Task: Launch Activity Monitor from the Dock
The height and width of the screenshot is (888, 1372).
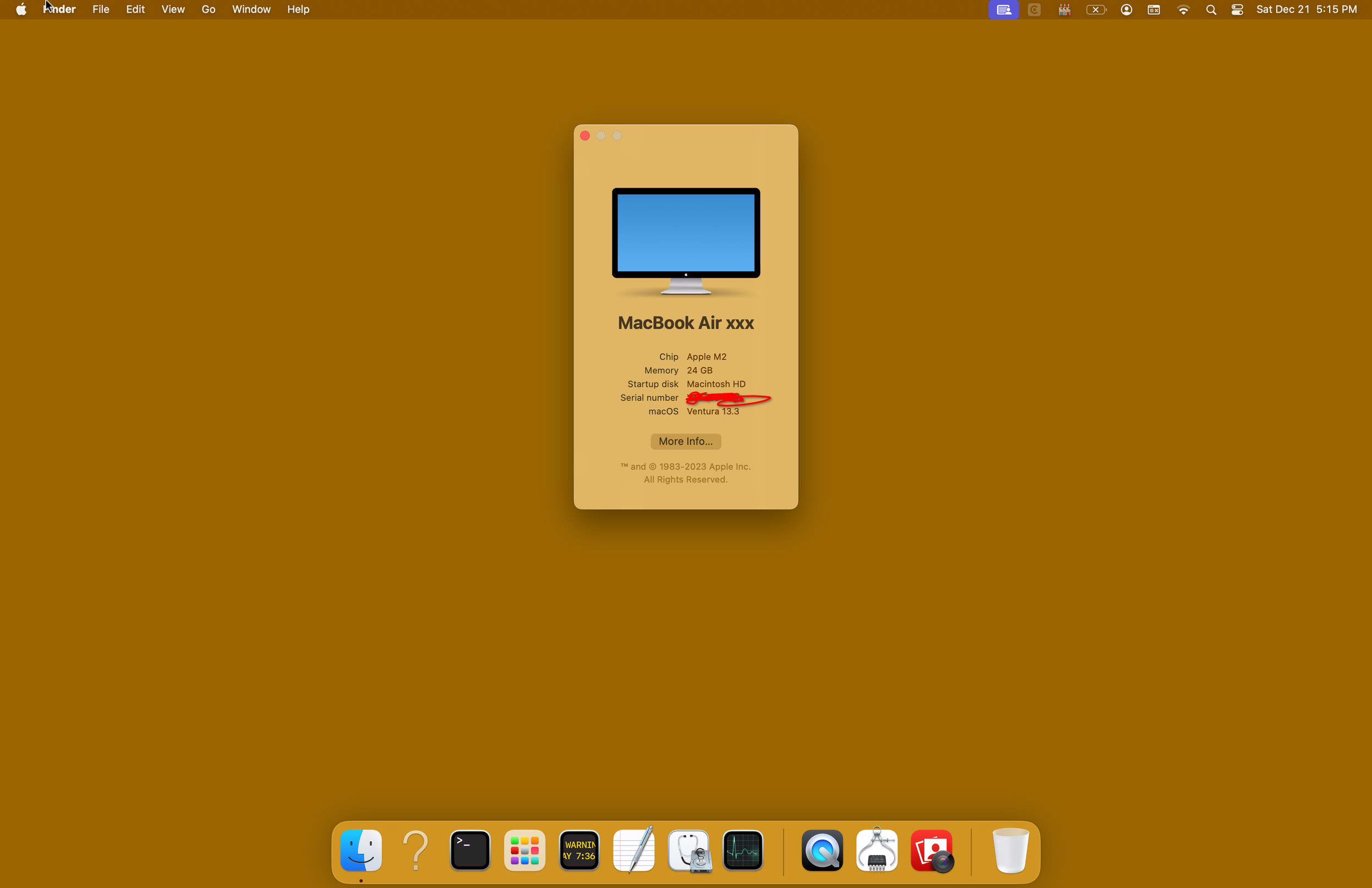Action: tap(743, 850)
